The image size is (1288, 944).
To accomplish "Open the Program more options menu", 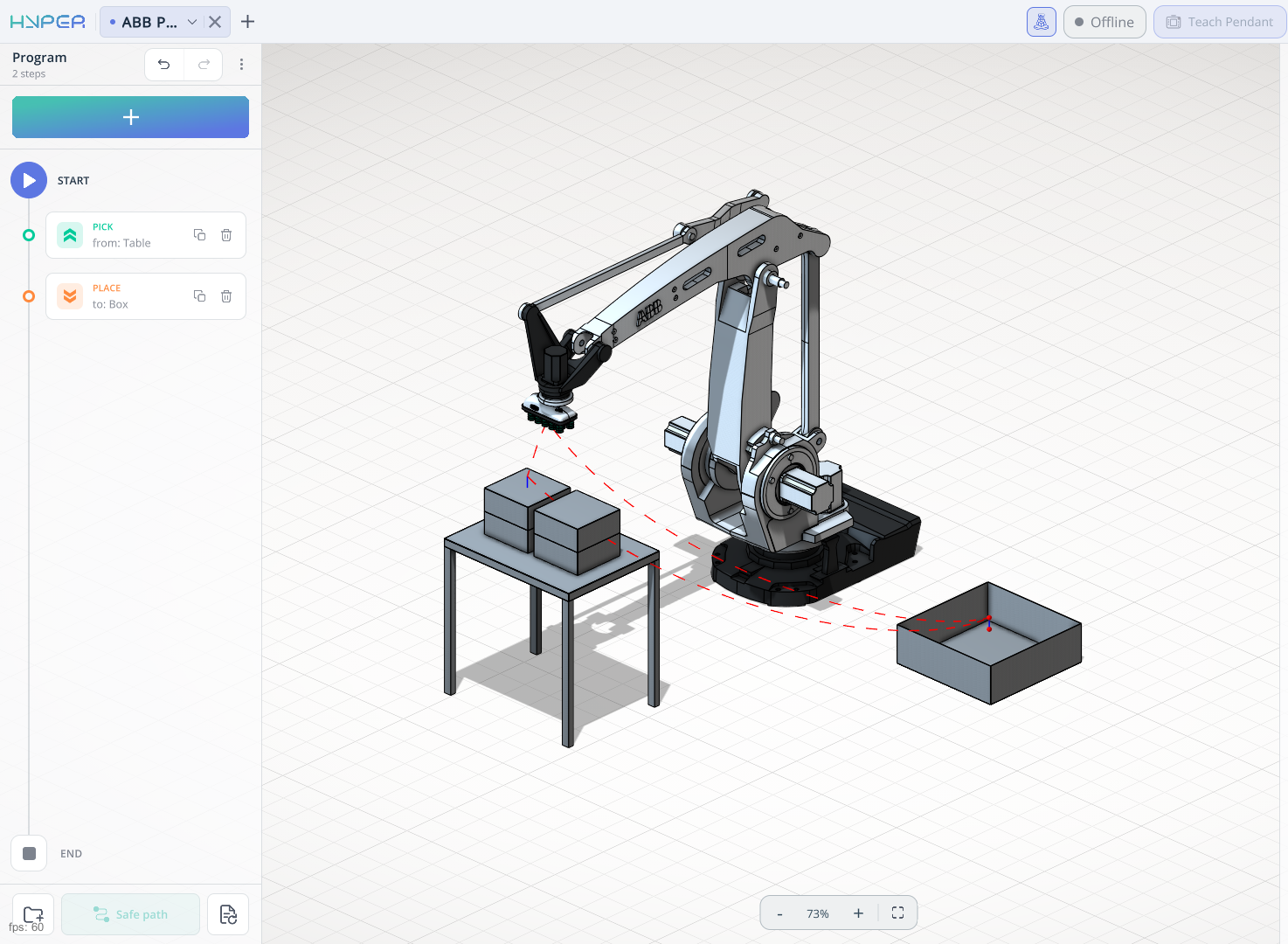I will coord(242,64).
